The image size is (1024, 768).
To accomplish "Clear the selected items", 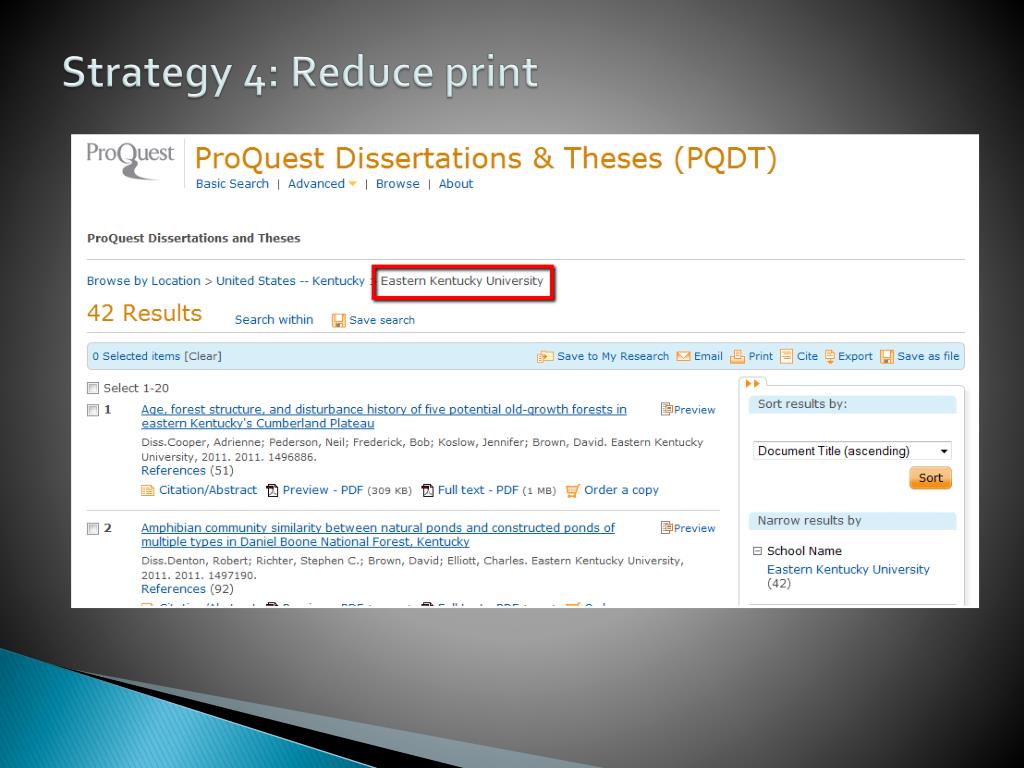I will point(203,357).
